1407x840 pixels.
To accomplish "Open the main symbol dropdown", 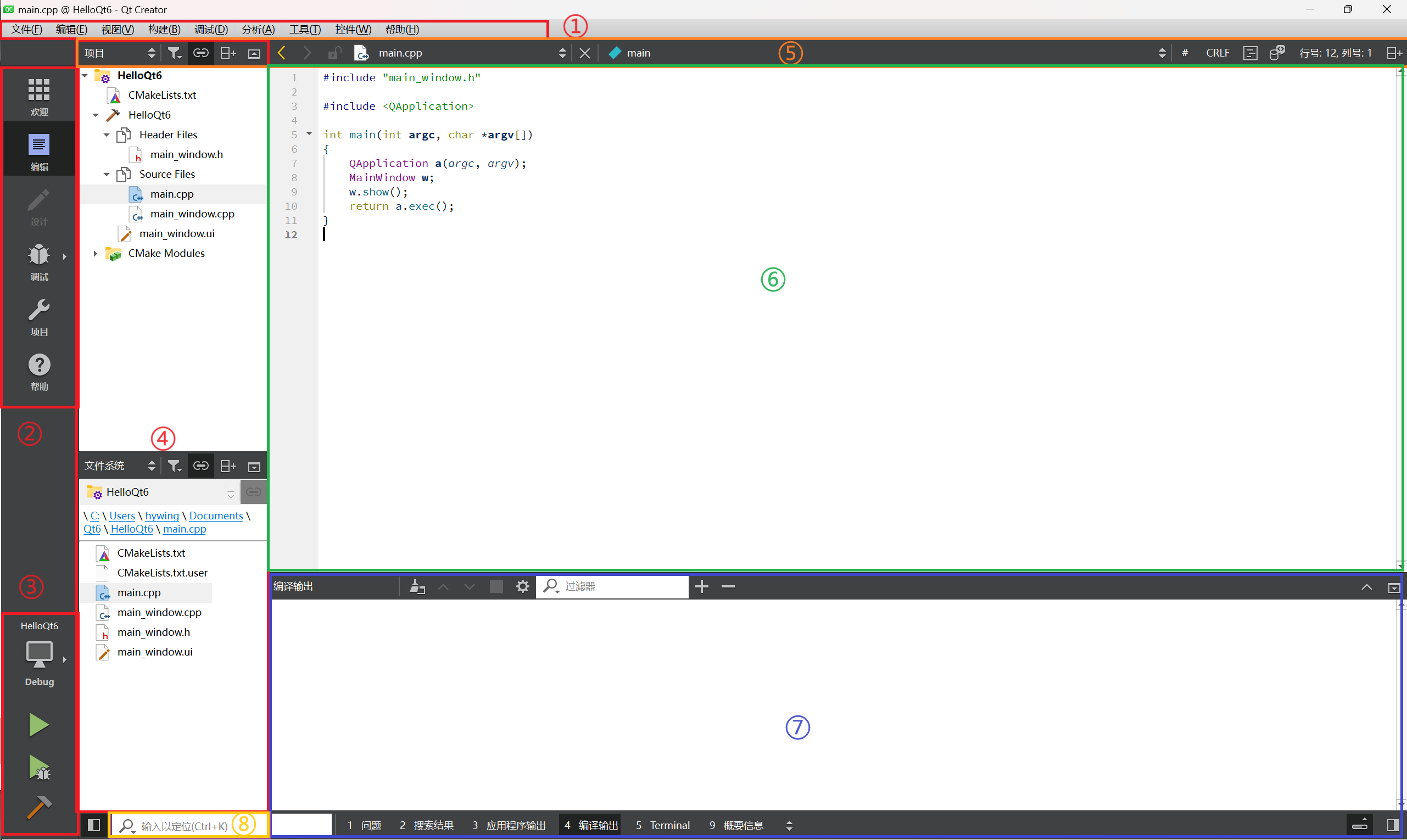I will (x=886, y=53).
